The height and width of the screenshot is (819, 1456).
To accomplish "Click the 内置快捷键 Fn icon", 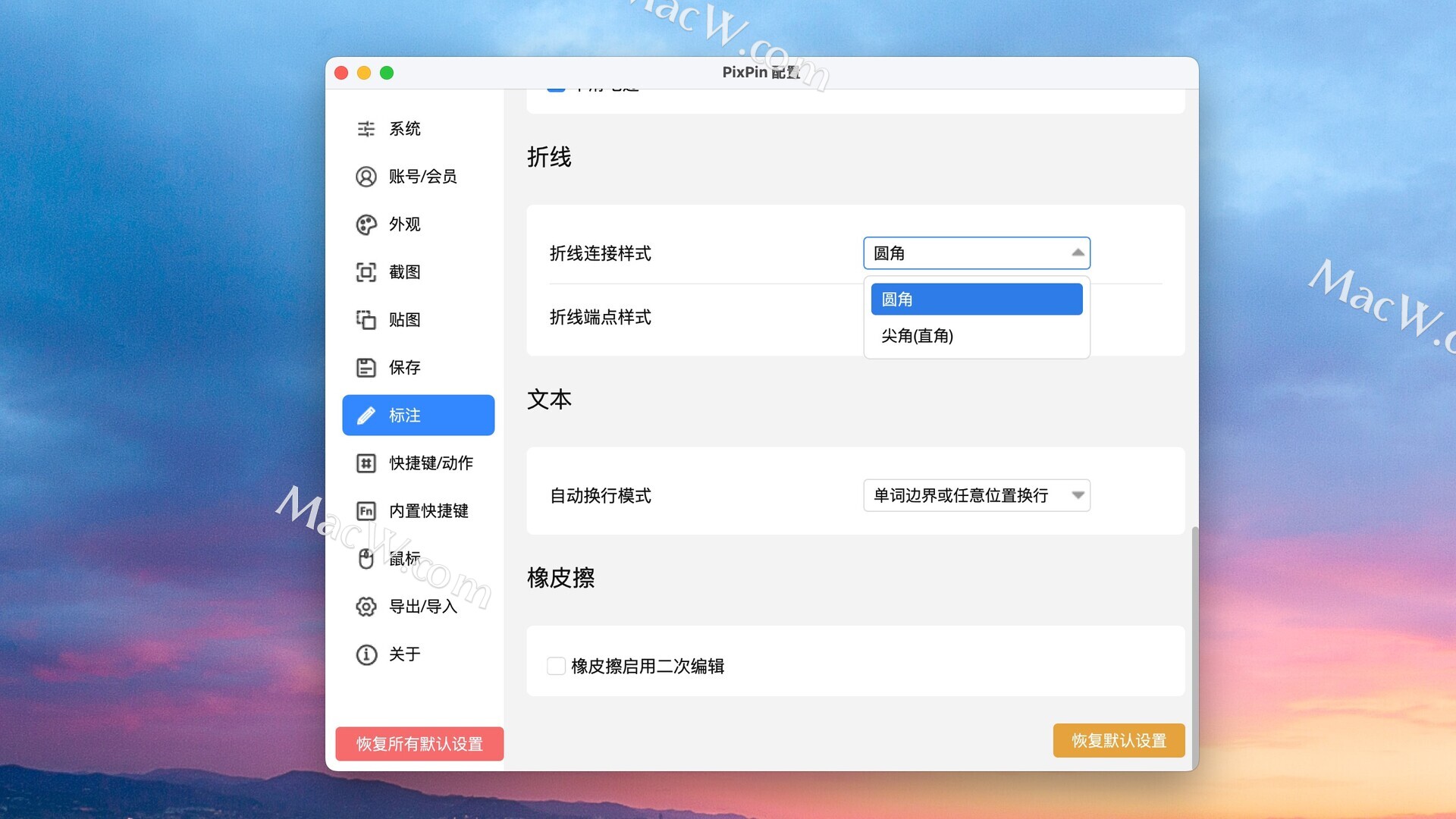I will (x=366, y=511).
